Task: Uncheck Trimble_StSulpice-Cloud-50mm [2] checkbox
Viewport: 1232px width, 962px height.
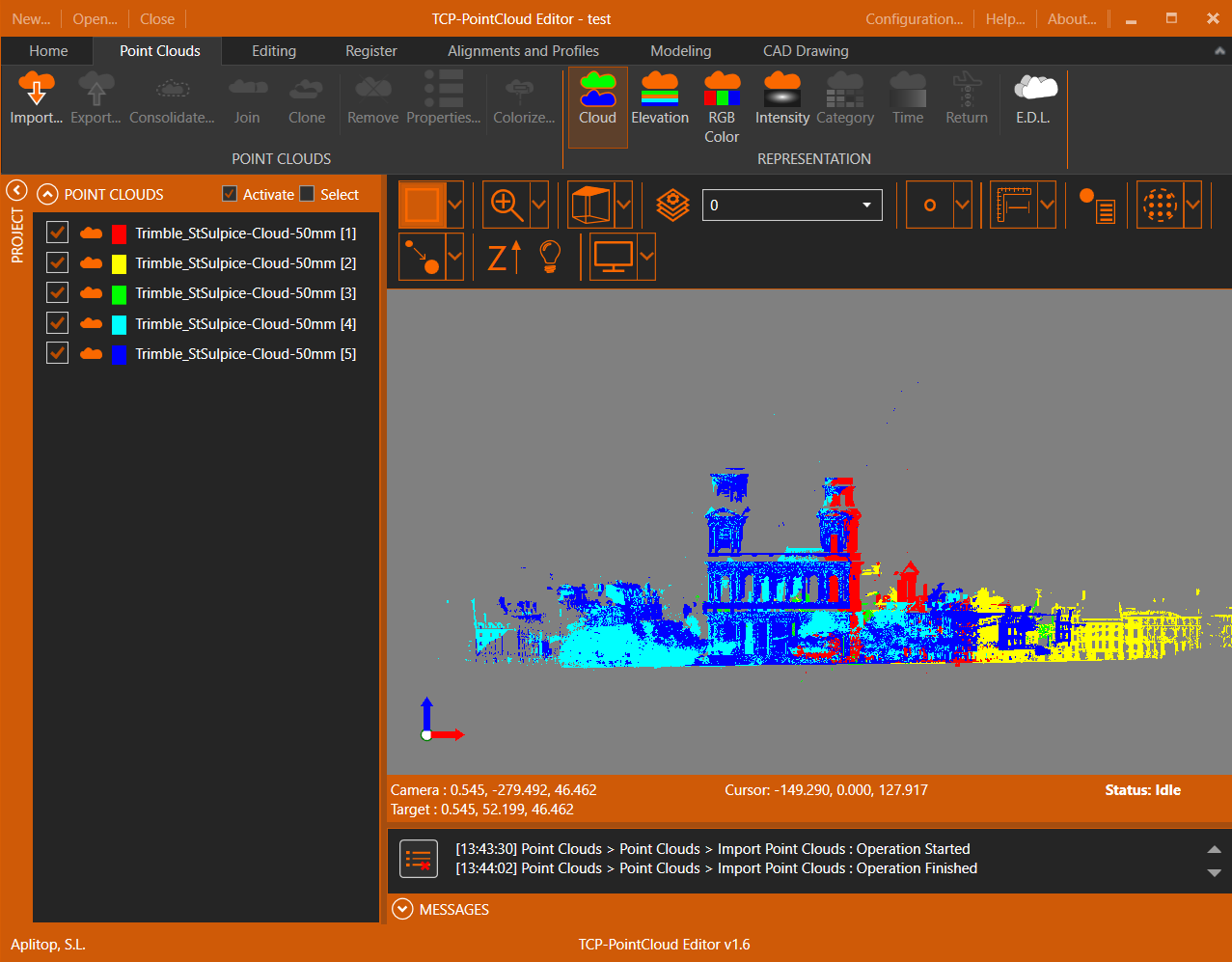Action: 58,262
